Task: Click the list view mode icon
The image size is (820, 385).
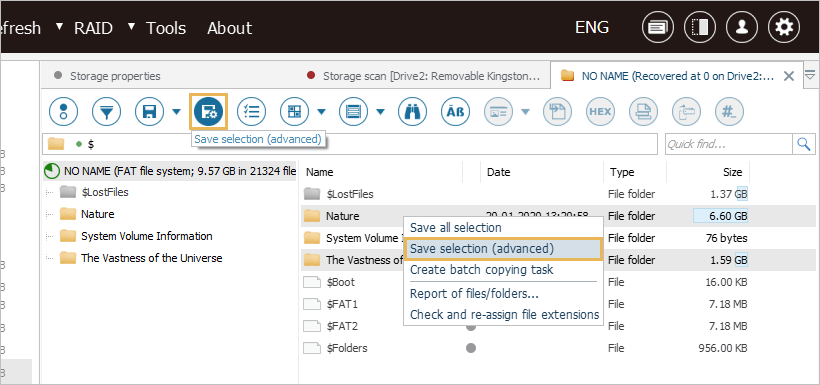Action: (x=354, y=111)
